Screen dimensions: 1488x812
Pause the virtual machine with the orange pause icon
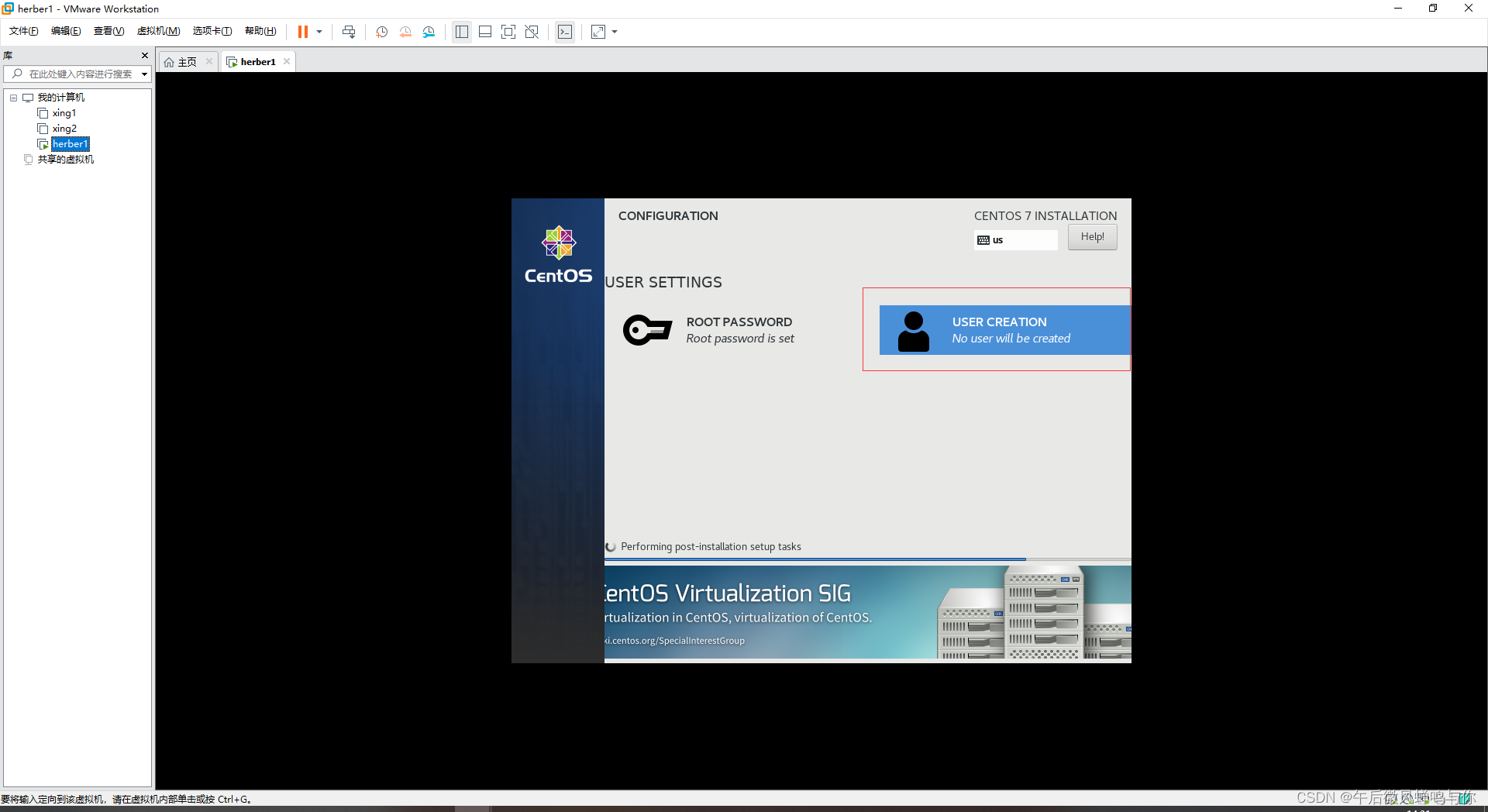tap(303, 32)
